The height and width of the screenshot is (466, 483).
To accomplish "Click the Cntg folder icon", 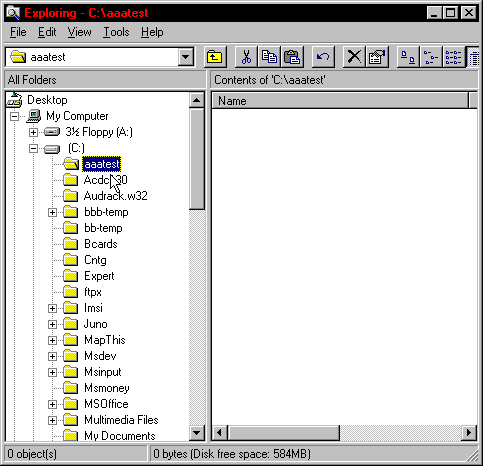I will pos(70,260).
